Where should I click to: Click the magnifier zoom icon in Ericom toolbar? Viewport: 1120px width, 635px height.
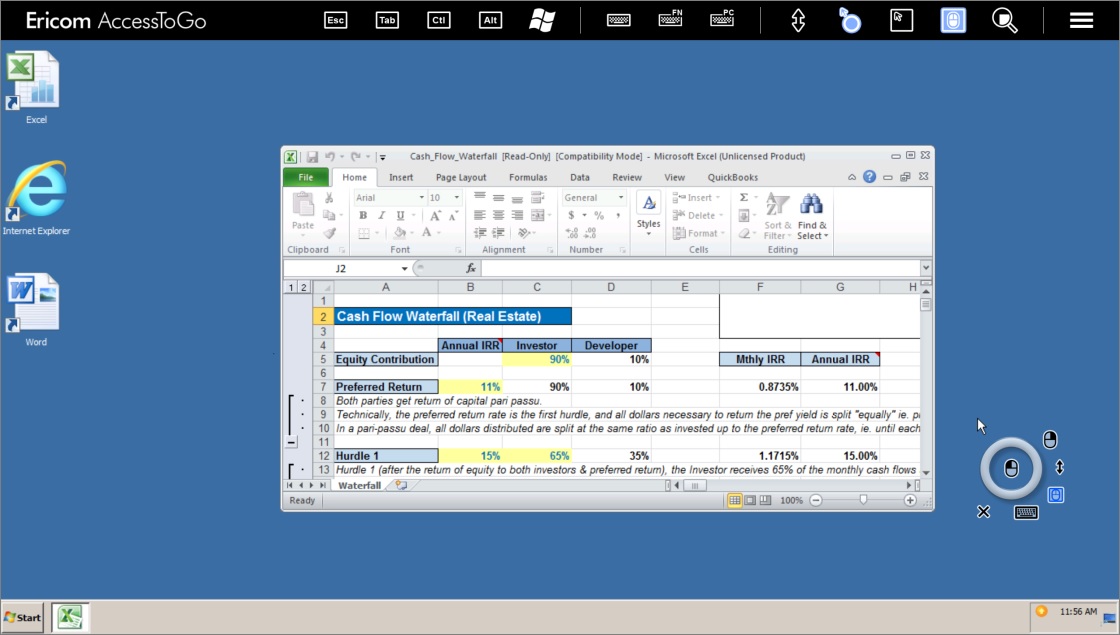pyautogui.click(x=1004, y=20)
